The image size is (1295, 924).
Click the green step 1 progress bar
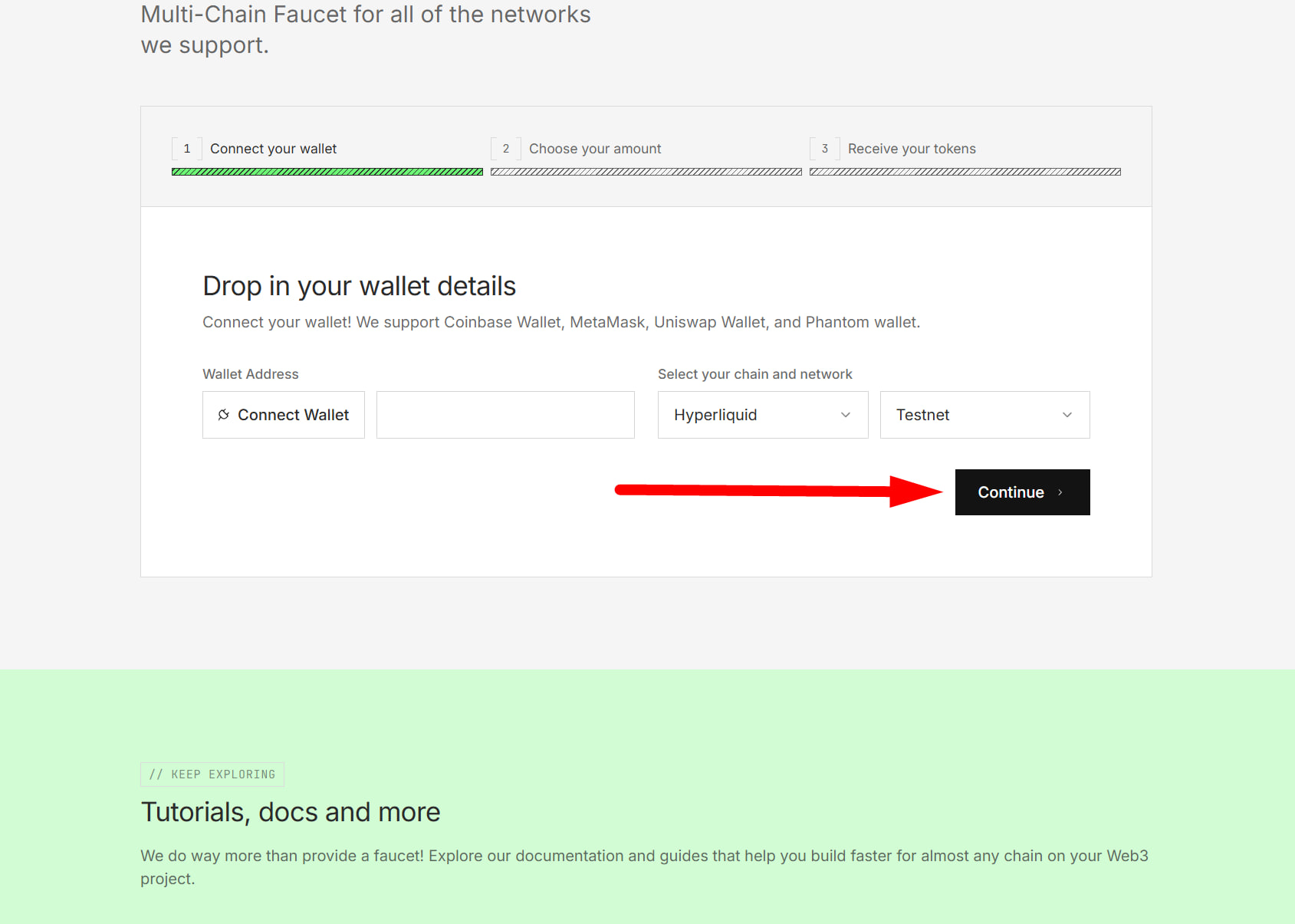327,172
